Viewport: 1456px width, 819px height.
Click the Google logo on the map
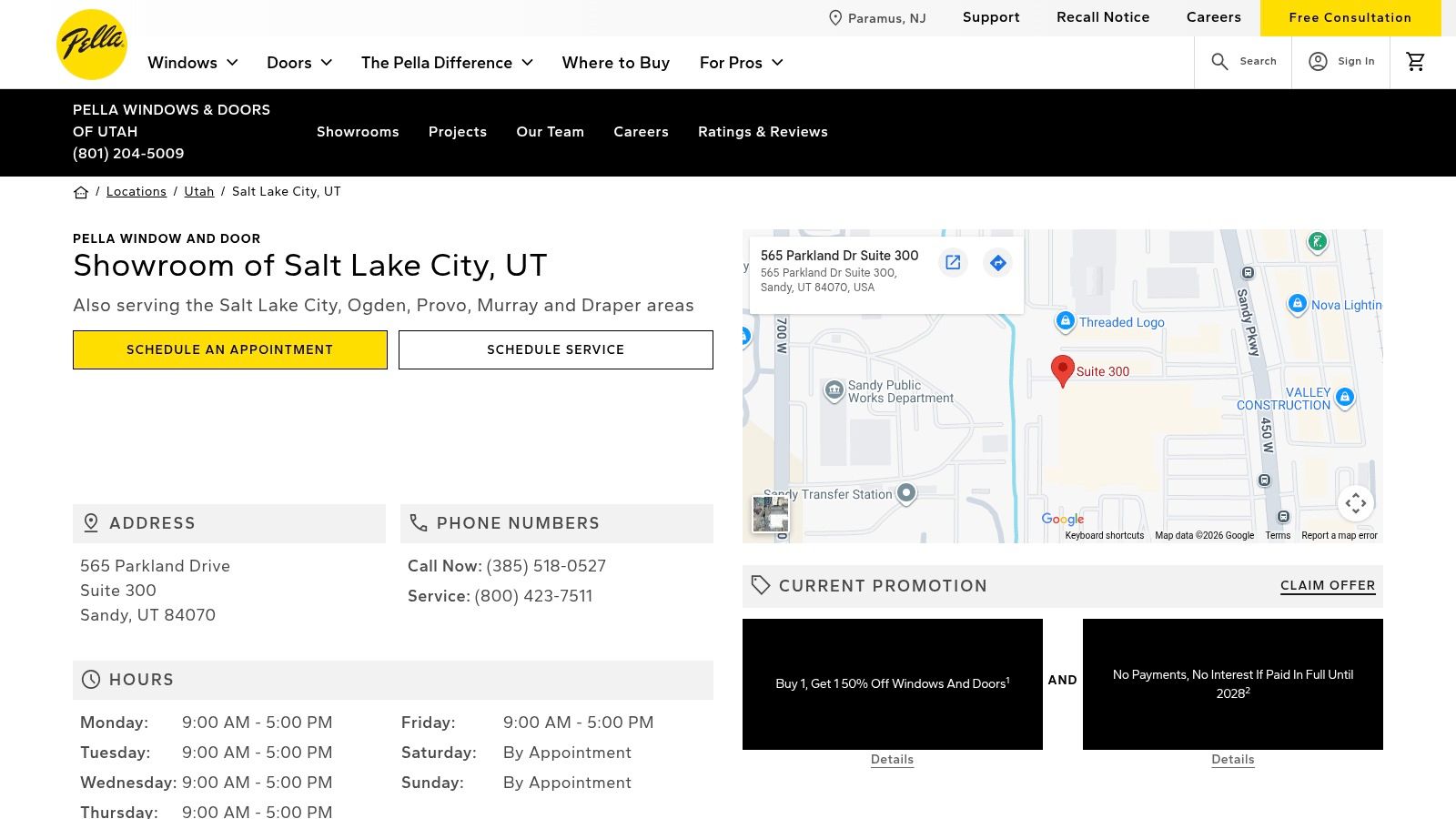point(1063,520)
